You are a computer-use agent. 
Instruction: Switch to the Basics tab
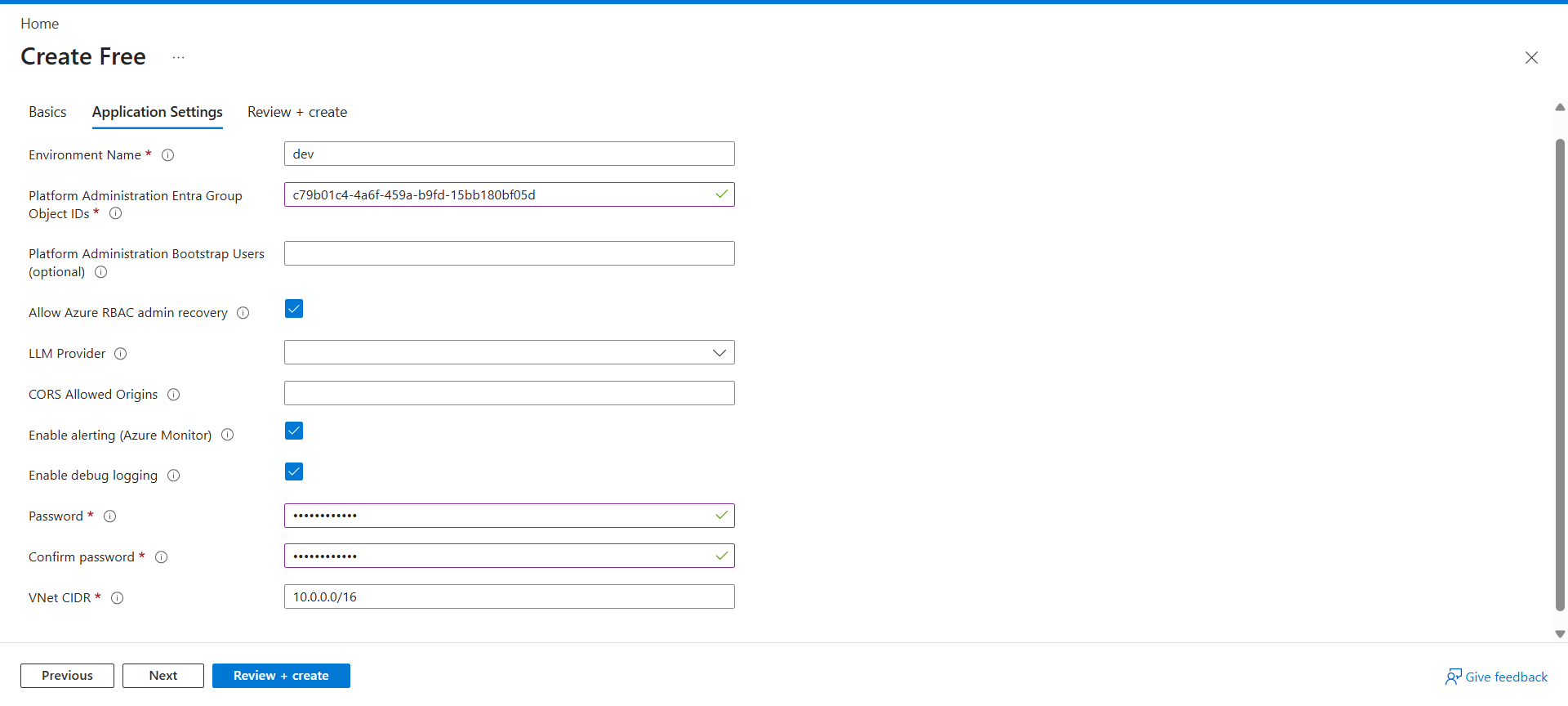click(47, 112)
